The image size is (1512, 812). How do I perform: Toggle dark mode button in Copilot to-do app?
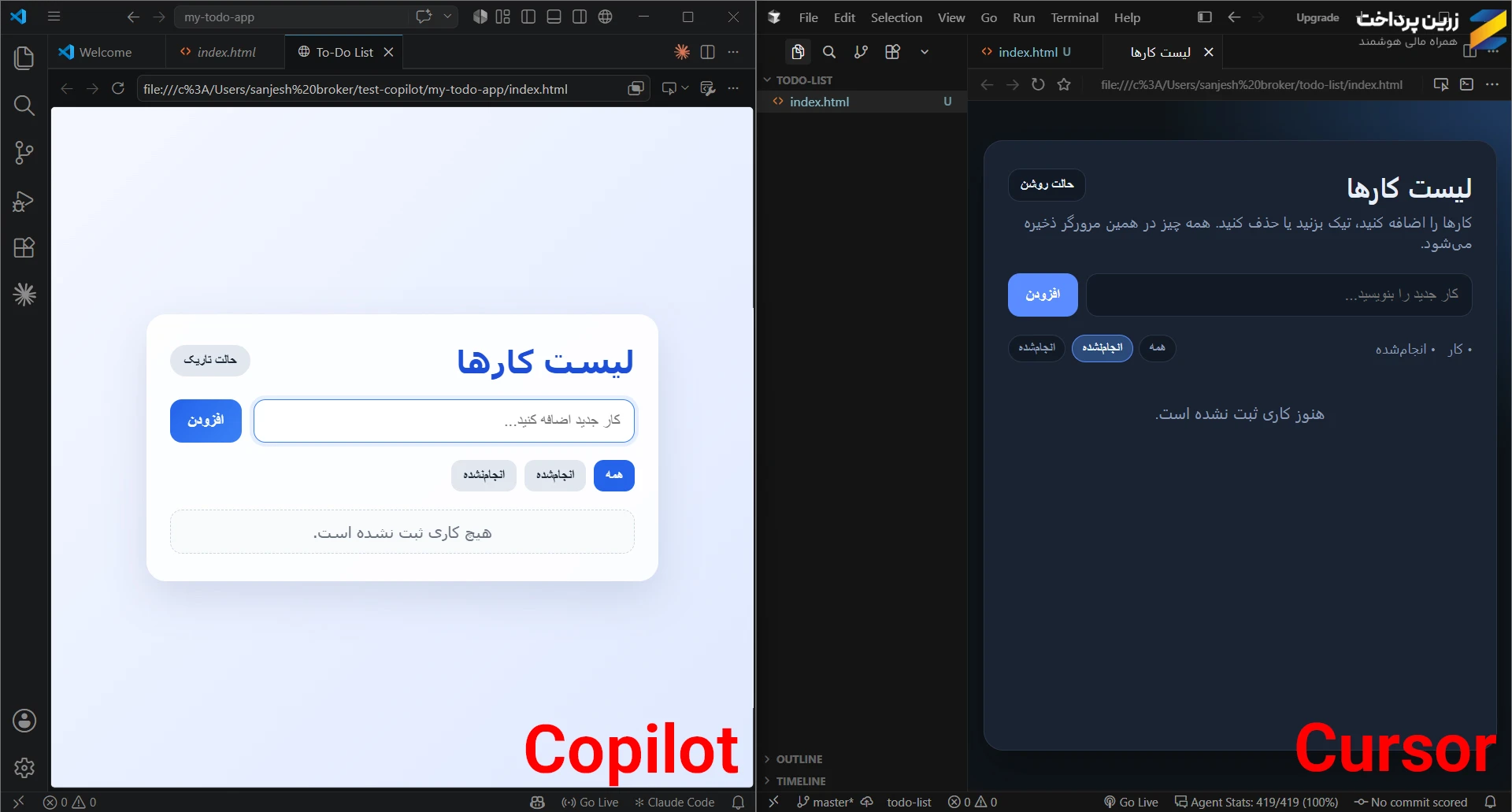click(210, 360)
